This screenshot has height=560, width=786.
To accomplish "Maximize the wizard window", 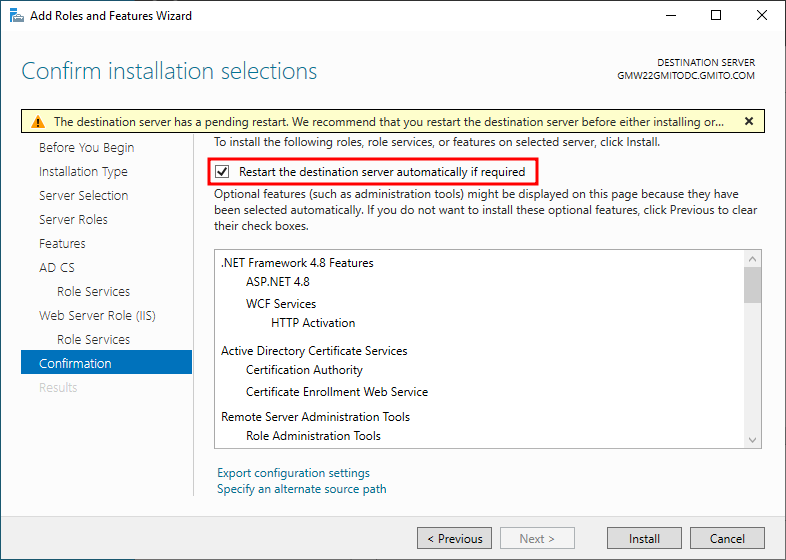I will (x=716, y=16).
